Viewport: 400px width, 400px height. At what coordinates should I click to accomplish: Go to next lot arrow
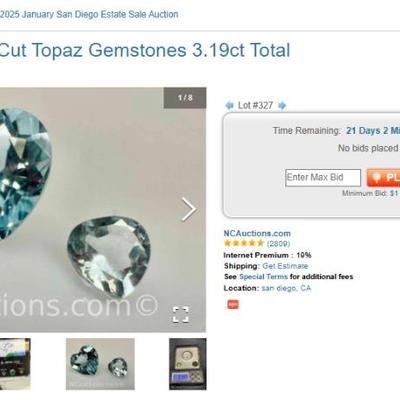(282, 106)
